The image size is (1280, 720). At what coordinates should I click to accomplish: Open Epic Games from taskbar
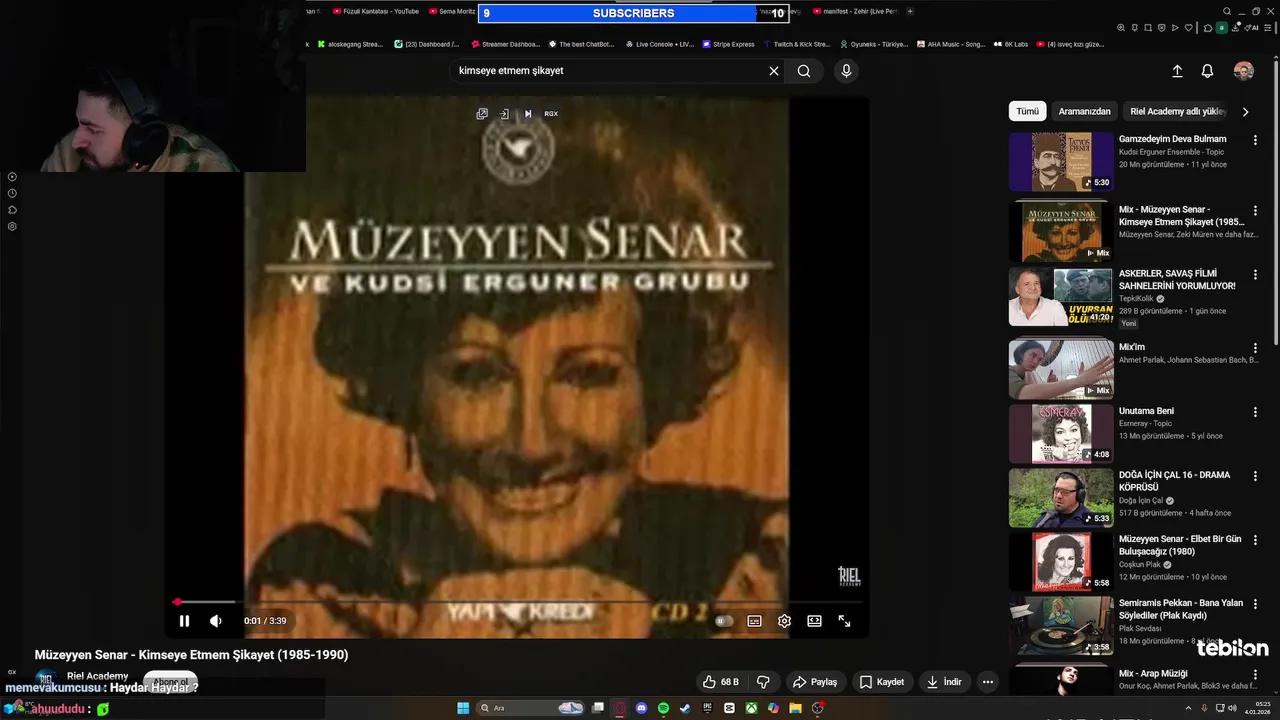pos(707,708)
